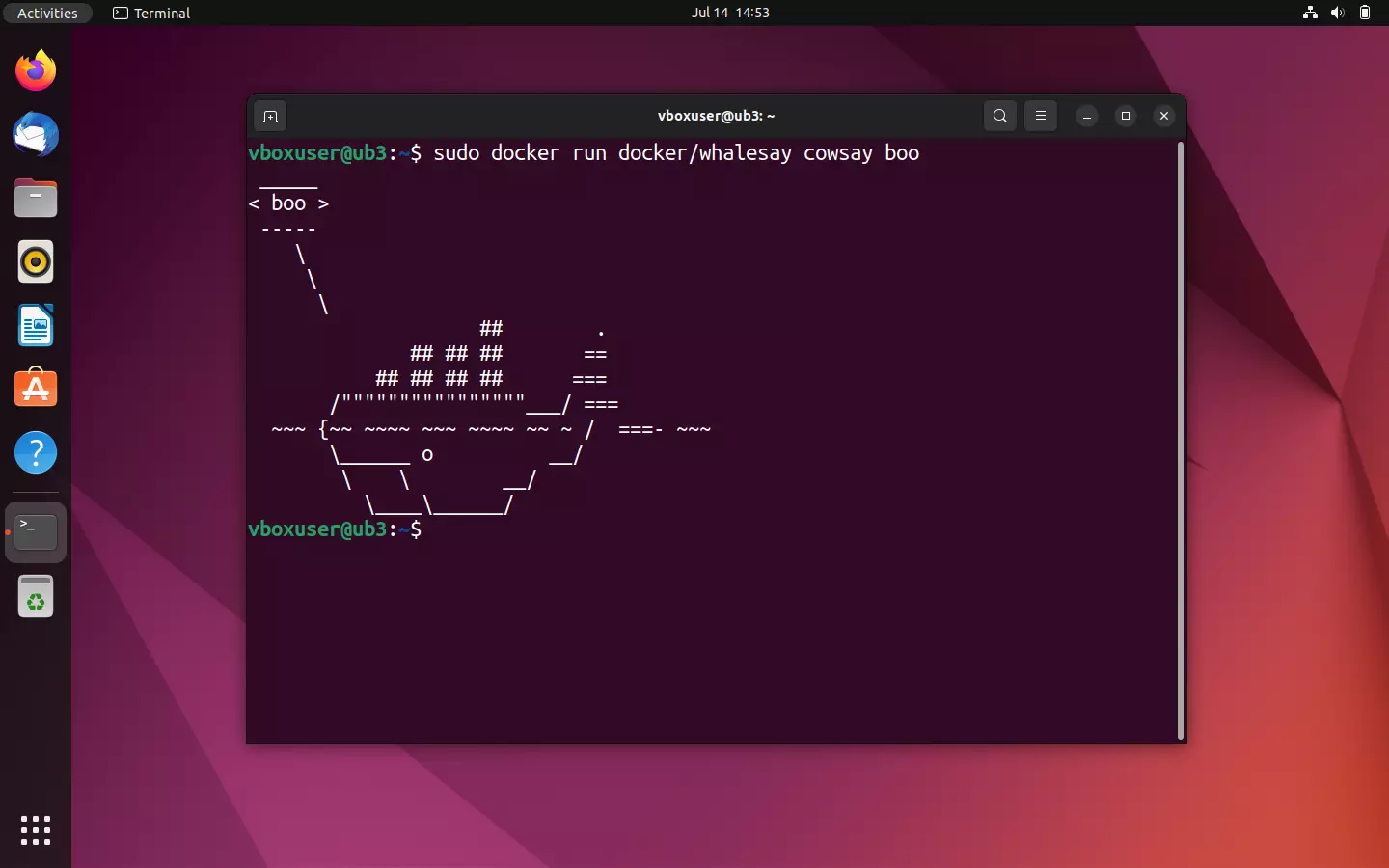Open the terminal hamburger menu
The height and width of the screenshot is (868, 1389).
click(1040, 116)
